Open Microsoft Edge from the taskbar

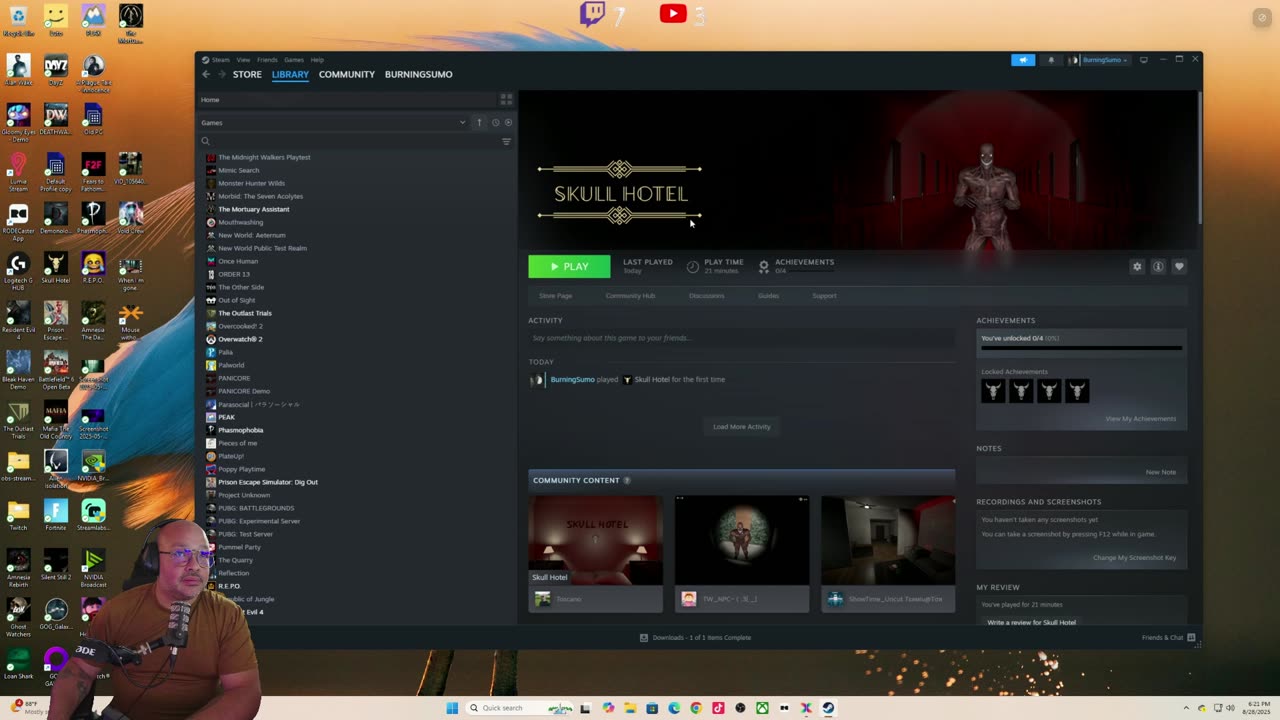pyautogui.click(x=674, y=708)
